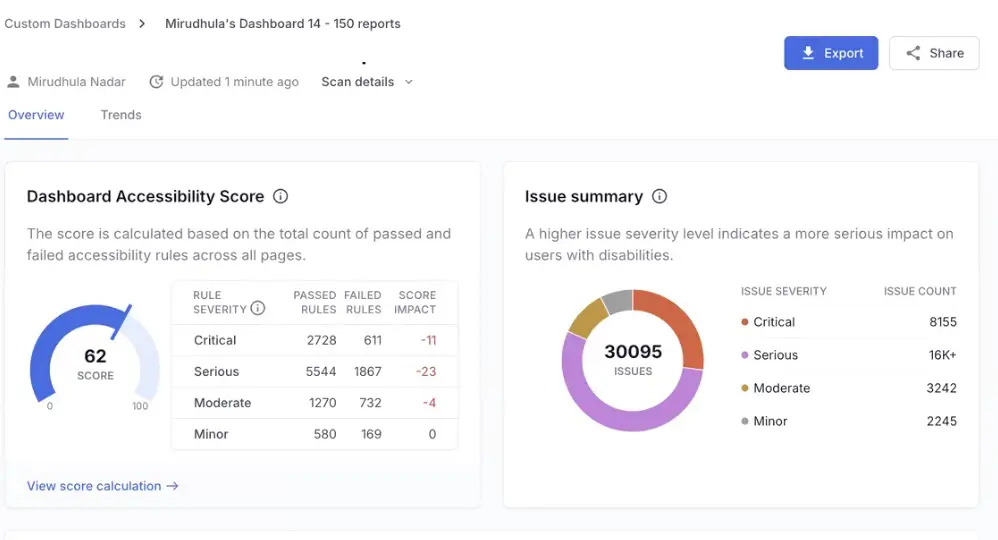Click the Critical row label in rules table
This screenshot has height=540, width=998.
pyautogui.click(x=215, y=340)
